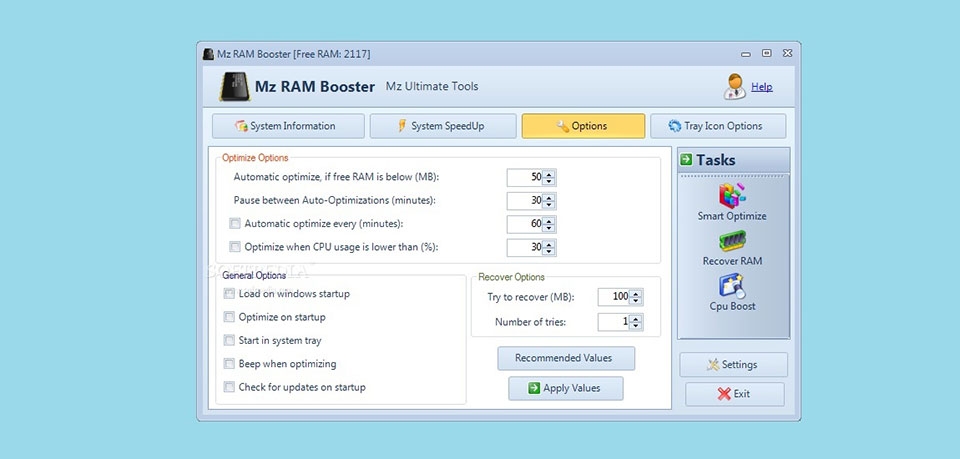Check the Automatic optimize every minutes box
The image size is (960, 459).
pyautogui.click(x=235, y=224)
